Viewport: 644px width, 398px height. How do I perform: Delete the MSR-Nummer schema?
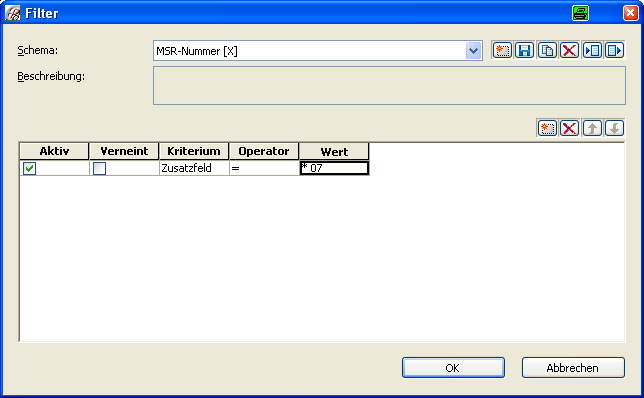pyautogui.click(x=569, y=51)
